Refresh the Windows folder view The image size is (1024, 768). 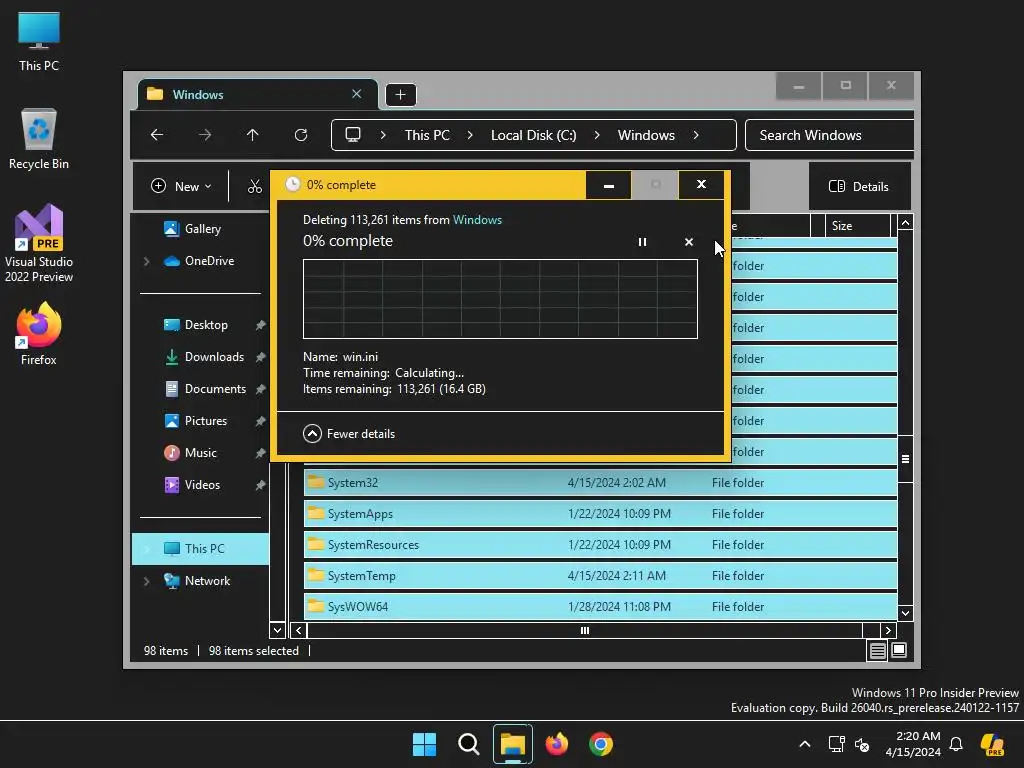[301, 135]
